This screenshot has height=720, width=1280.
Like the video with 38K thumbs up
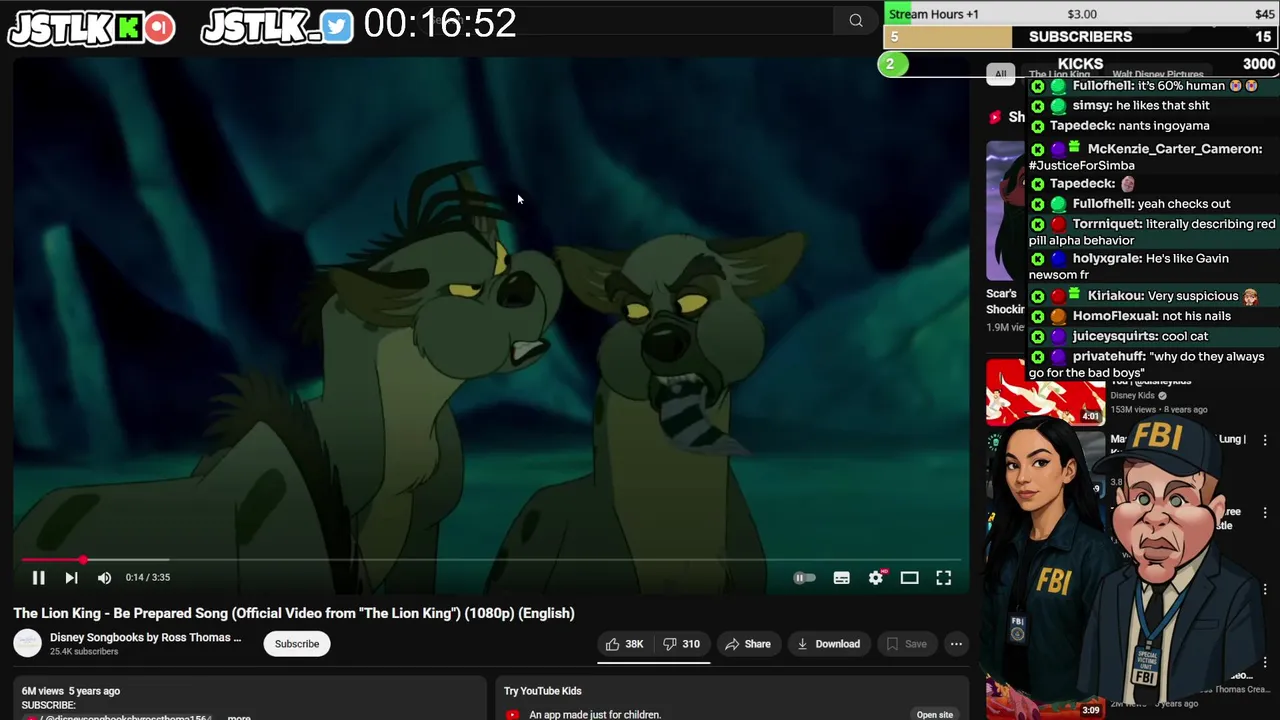[626, 644]
